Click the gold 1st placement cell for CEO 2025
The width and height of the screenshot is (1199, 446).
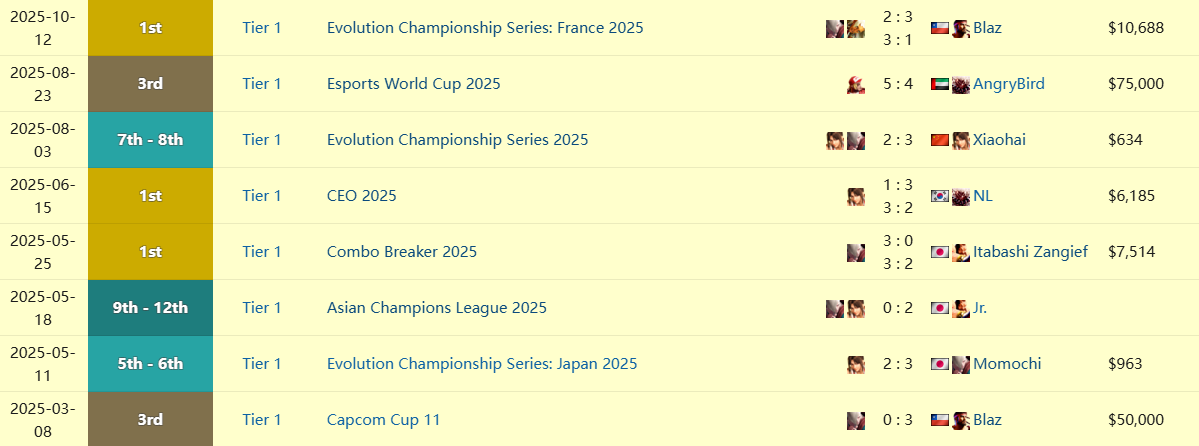tap(150, 196)
